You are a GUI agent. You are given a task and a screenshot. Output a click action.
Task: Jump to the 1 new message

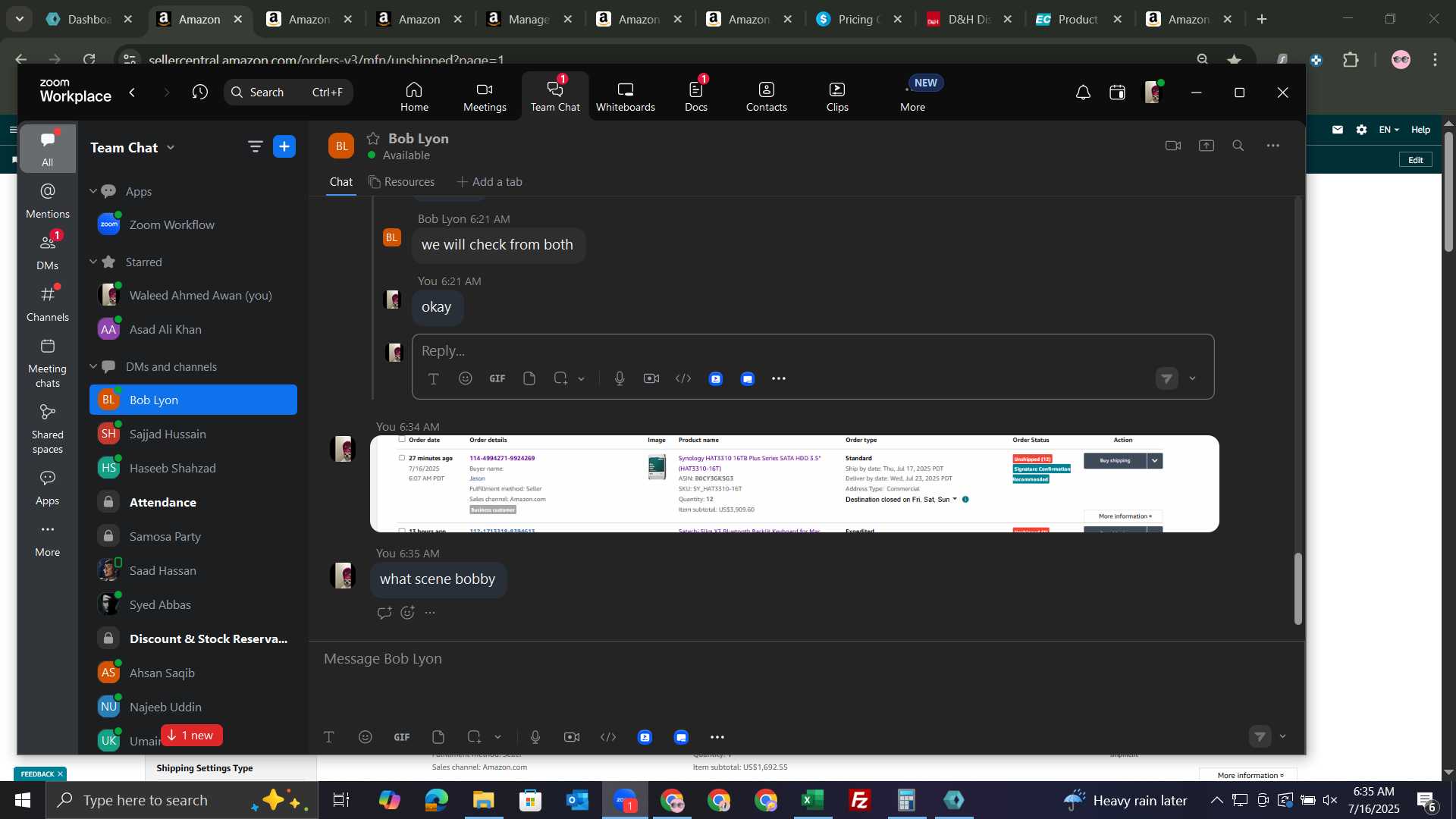pyautogui.click(x=191, y=736)
